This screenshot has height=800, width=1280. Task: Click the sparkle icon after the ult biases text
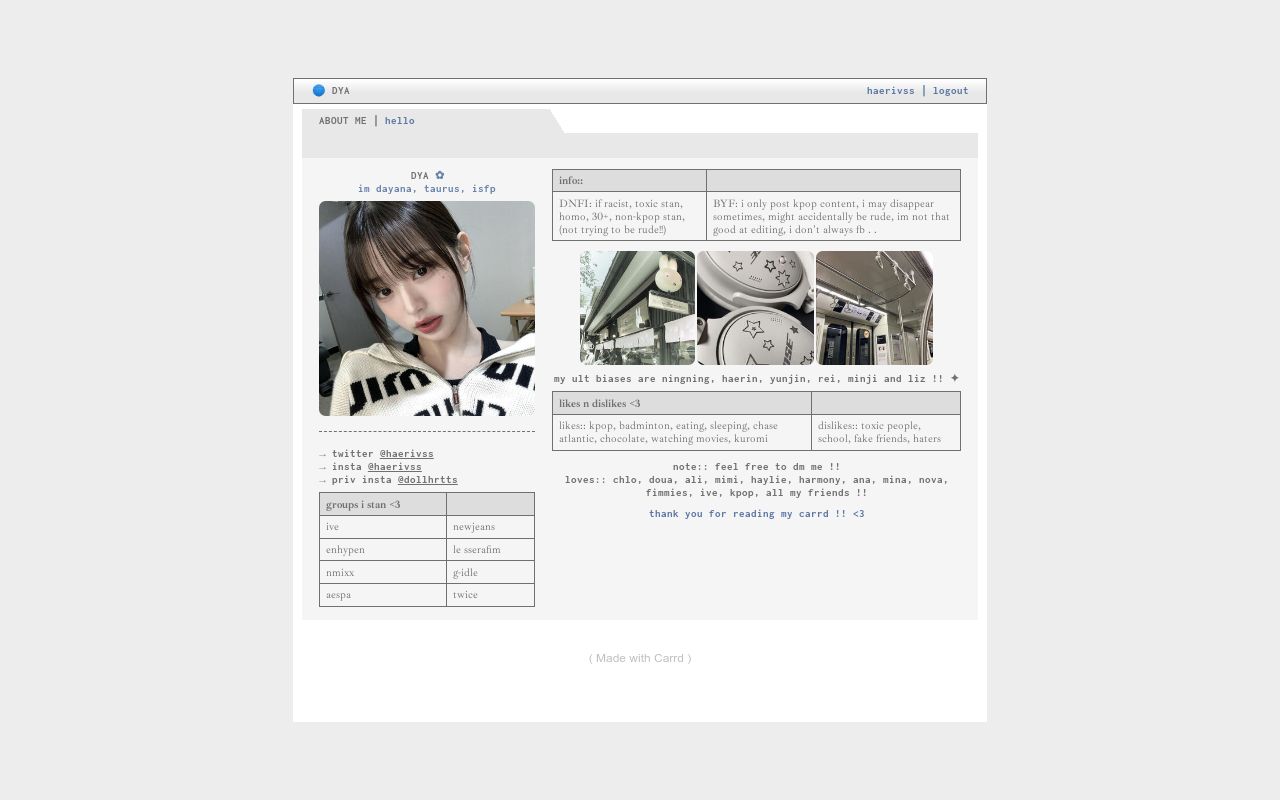tap(955, 378)
